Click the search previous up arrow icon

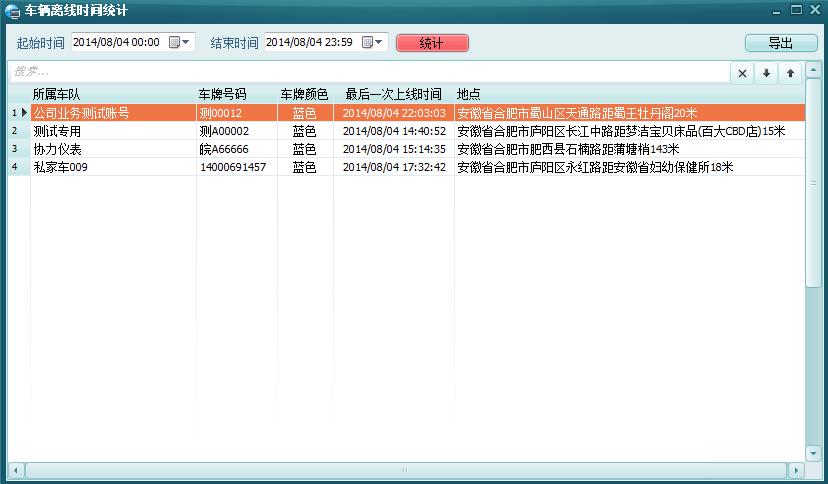pyautogui.click(x=790, y=73)
